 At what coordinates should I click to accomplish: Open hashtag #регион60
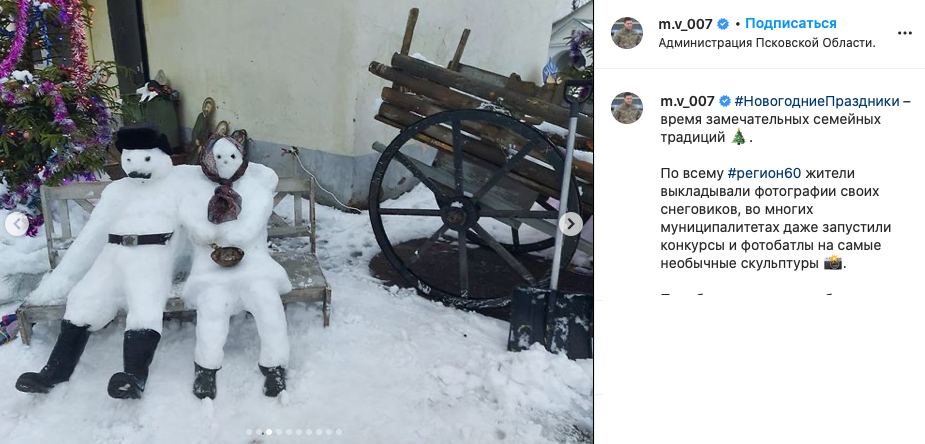tap(764, 173)
